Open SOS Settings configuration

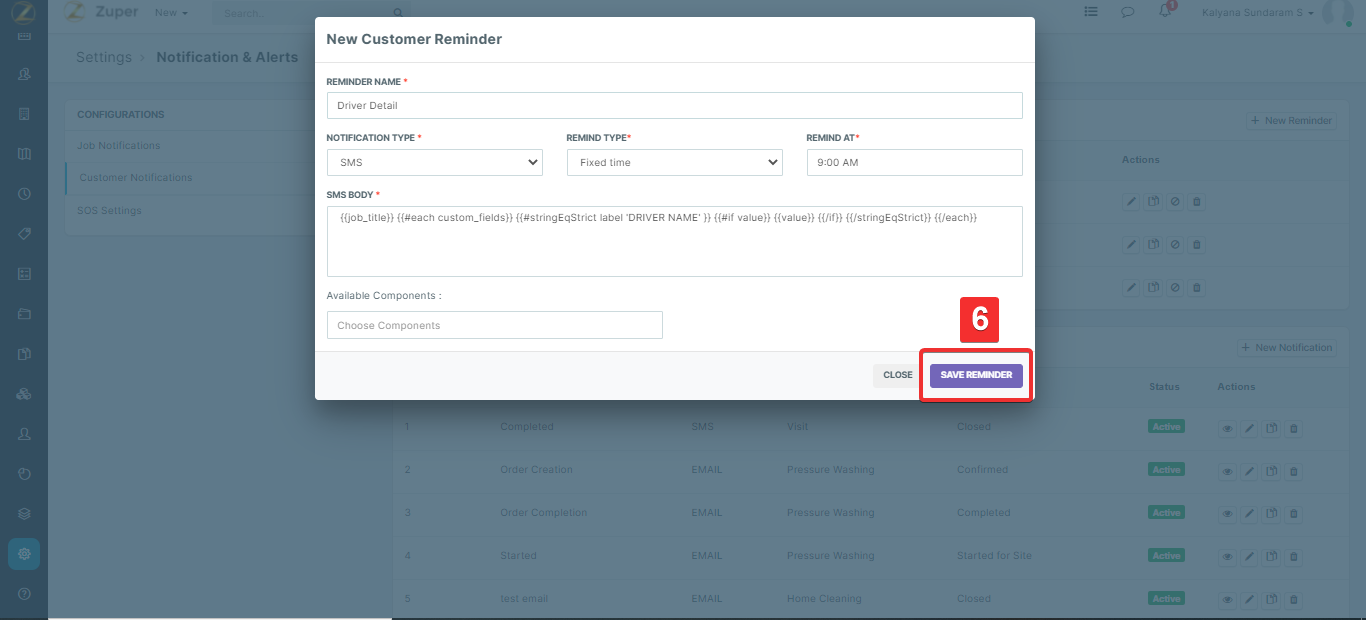click(110, 211)
